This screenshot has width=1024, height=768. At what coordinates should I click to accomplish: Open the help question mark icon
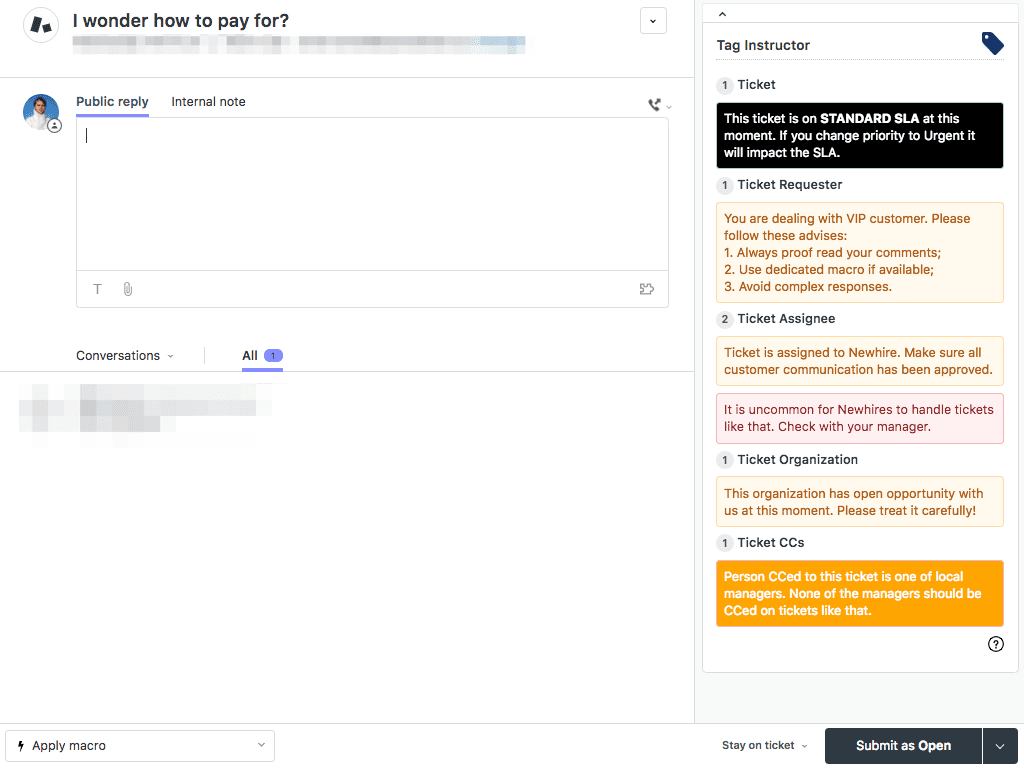click(995, 644)
